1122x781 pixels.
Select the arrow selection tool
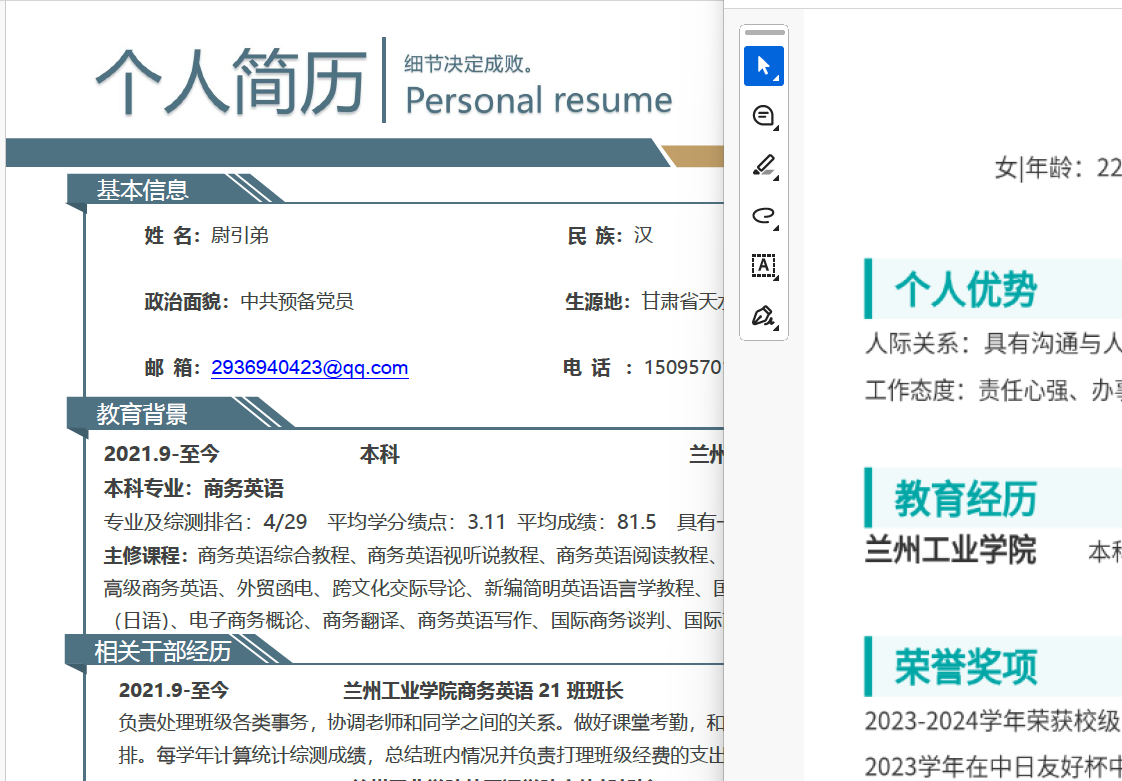click(764, 66)
